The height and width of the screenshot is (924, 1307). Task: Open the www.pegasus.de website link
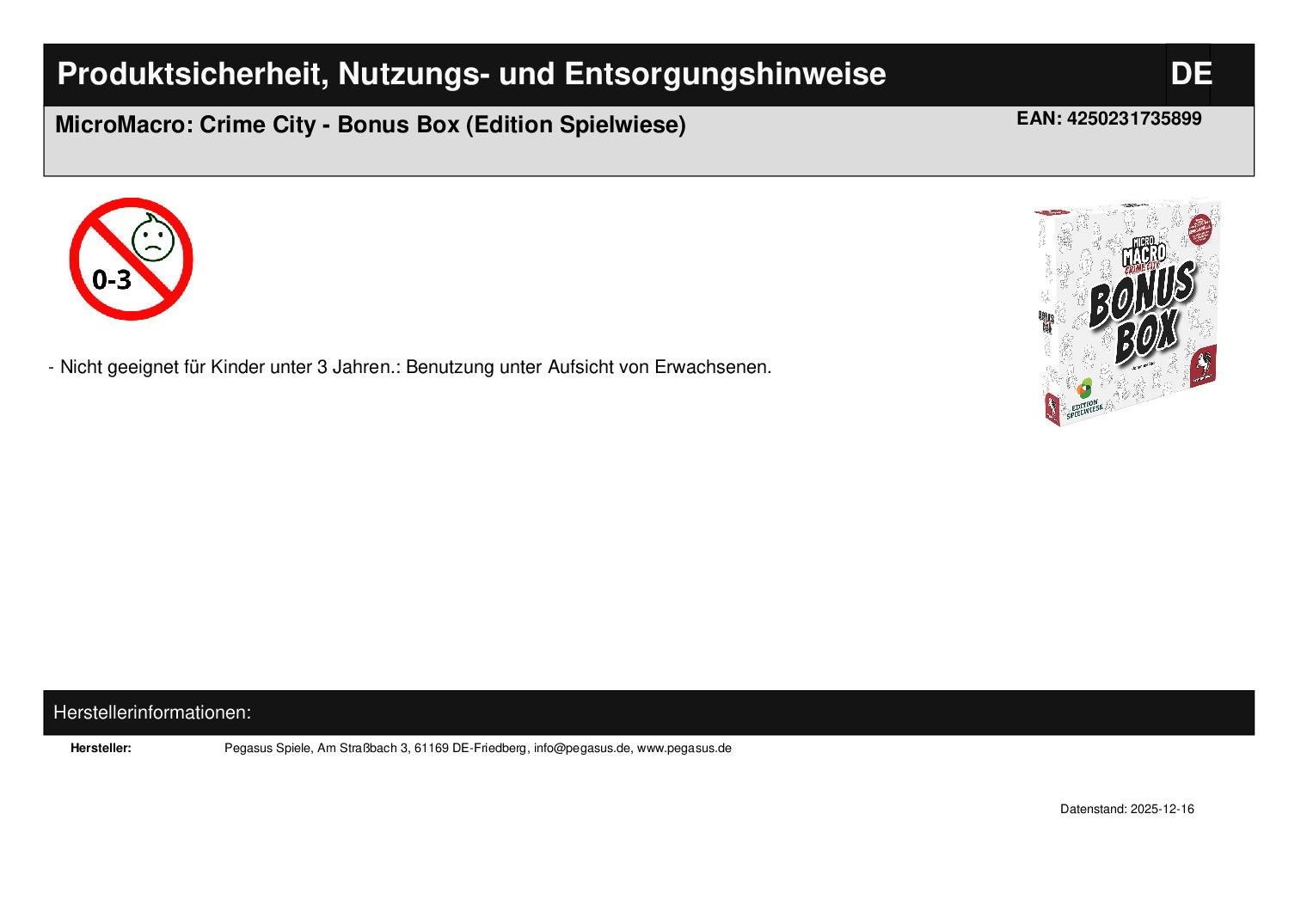(x=684, y=748)
